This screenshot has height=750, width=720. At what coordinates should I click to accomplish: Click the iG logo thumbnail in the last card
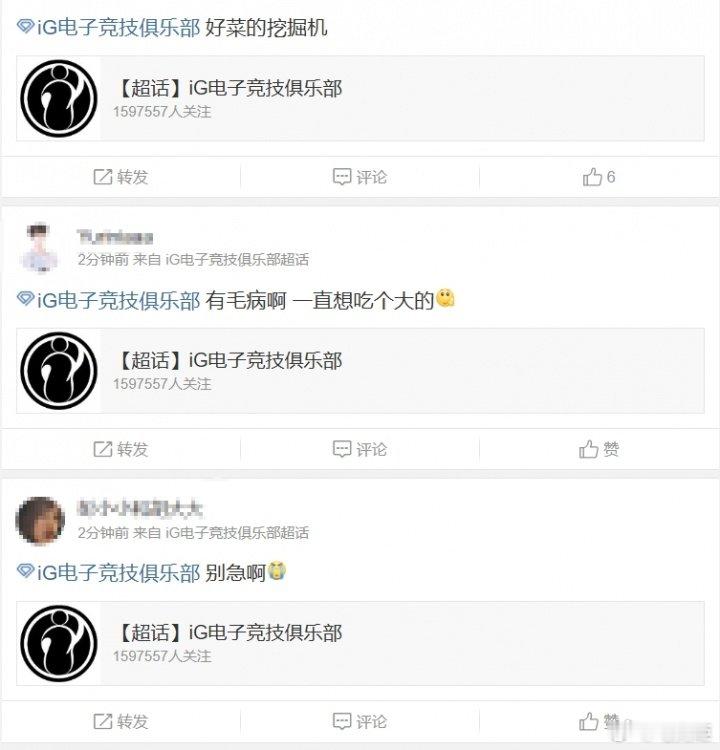[x=59, y=643]
